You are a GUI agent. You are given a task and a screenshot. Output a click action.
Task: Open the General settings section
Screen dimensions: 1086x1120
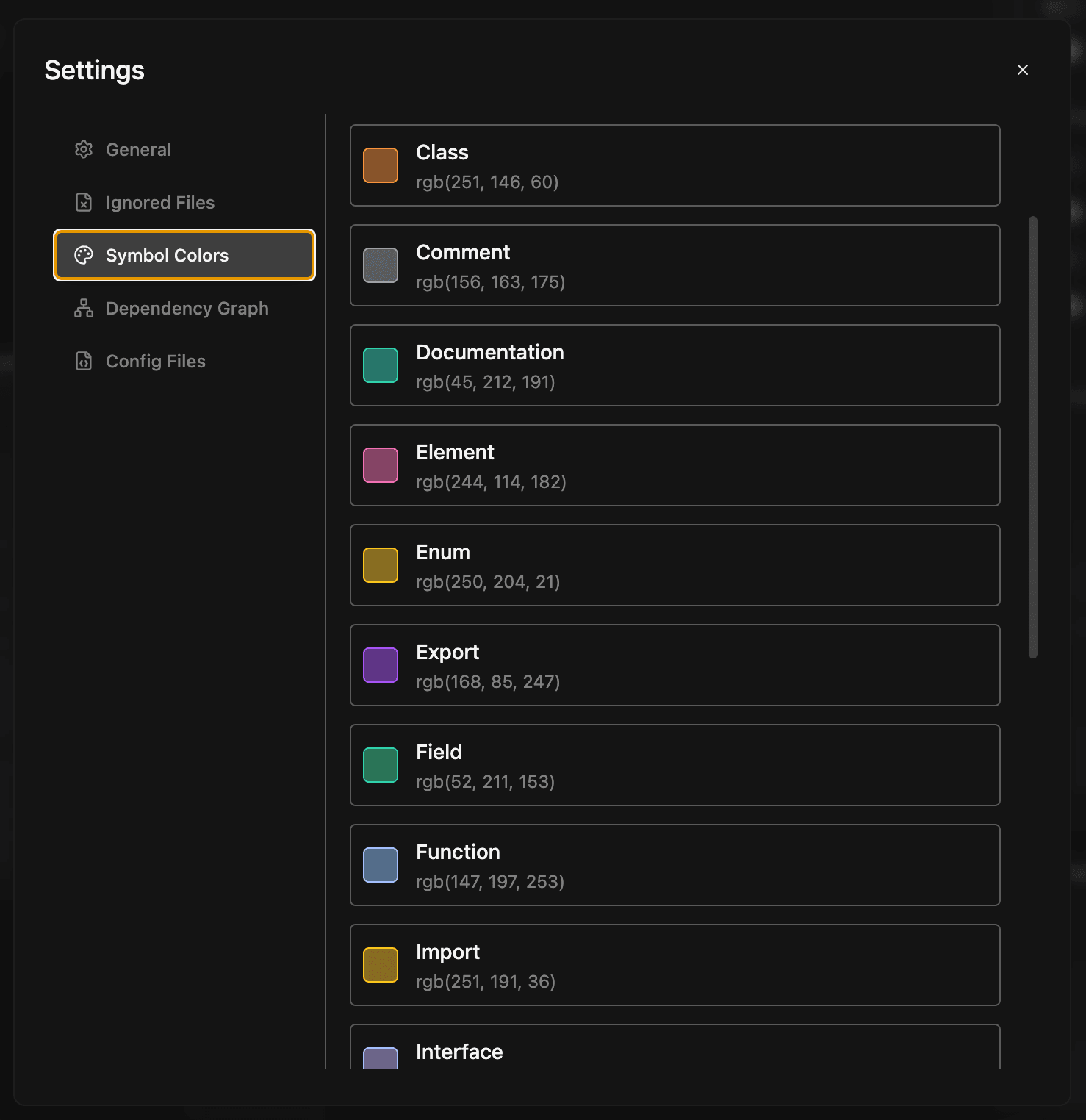pos(138,149)
